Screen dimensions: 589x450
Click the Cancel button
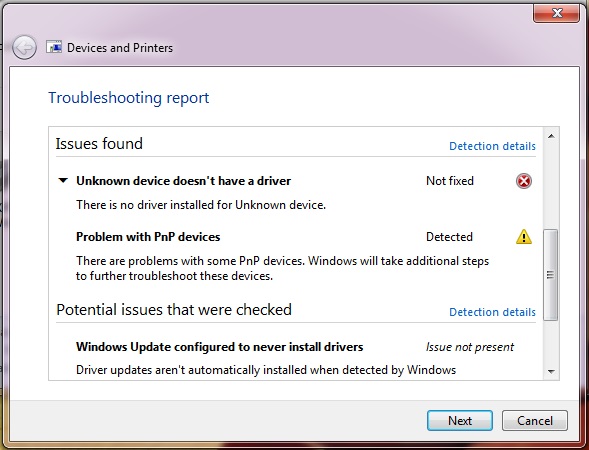coord(535,420)
